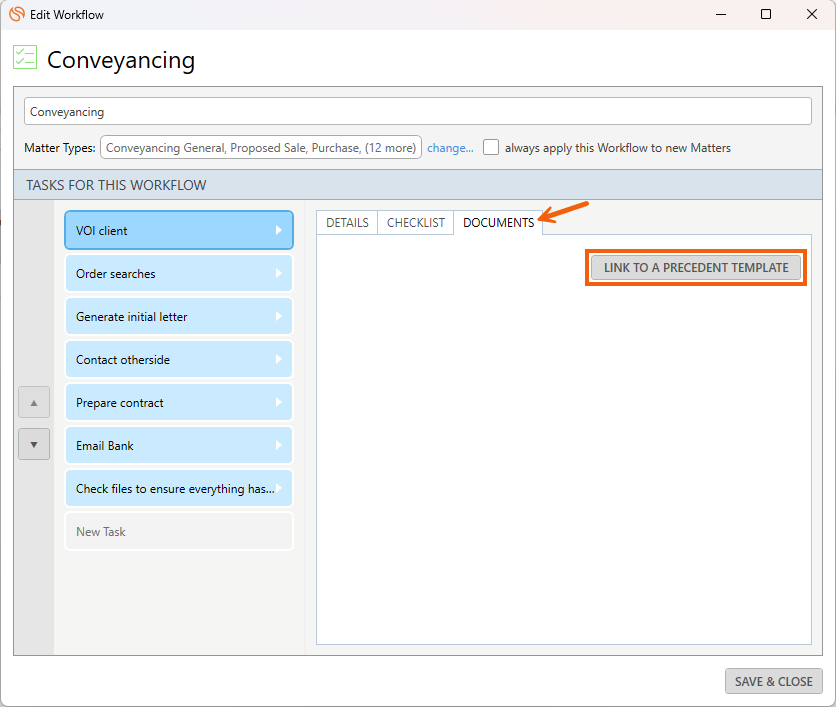Expand the Contact otherside task arrow
Image resolution: width=836 pixels, height=707 pixels.
279,360
